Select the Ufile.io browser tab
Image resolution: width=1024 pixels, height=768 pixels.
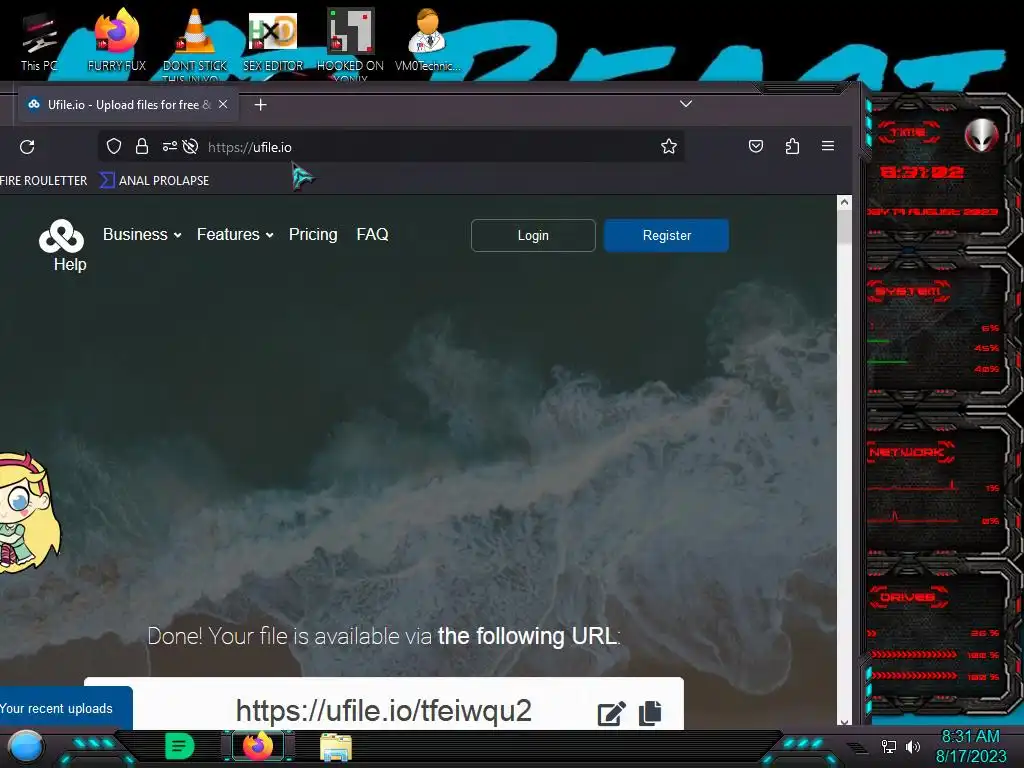(x=128, y=104)
